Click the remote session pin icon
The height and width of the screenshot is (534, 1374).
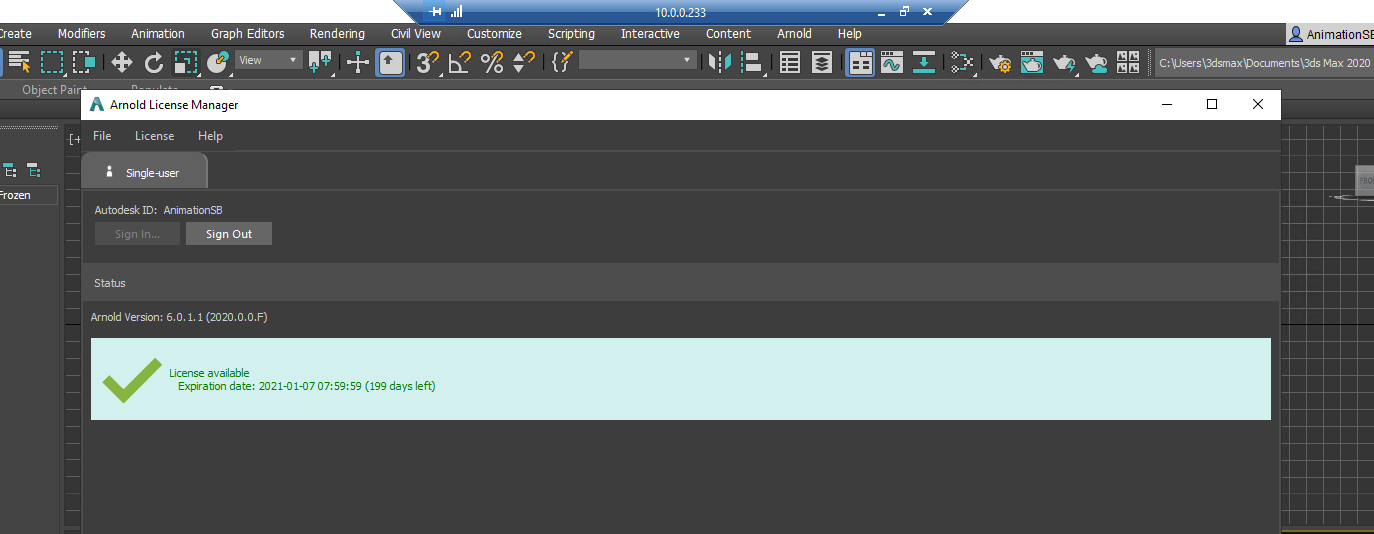pyautogui.click(x=436, y=12)
